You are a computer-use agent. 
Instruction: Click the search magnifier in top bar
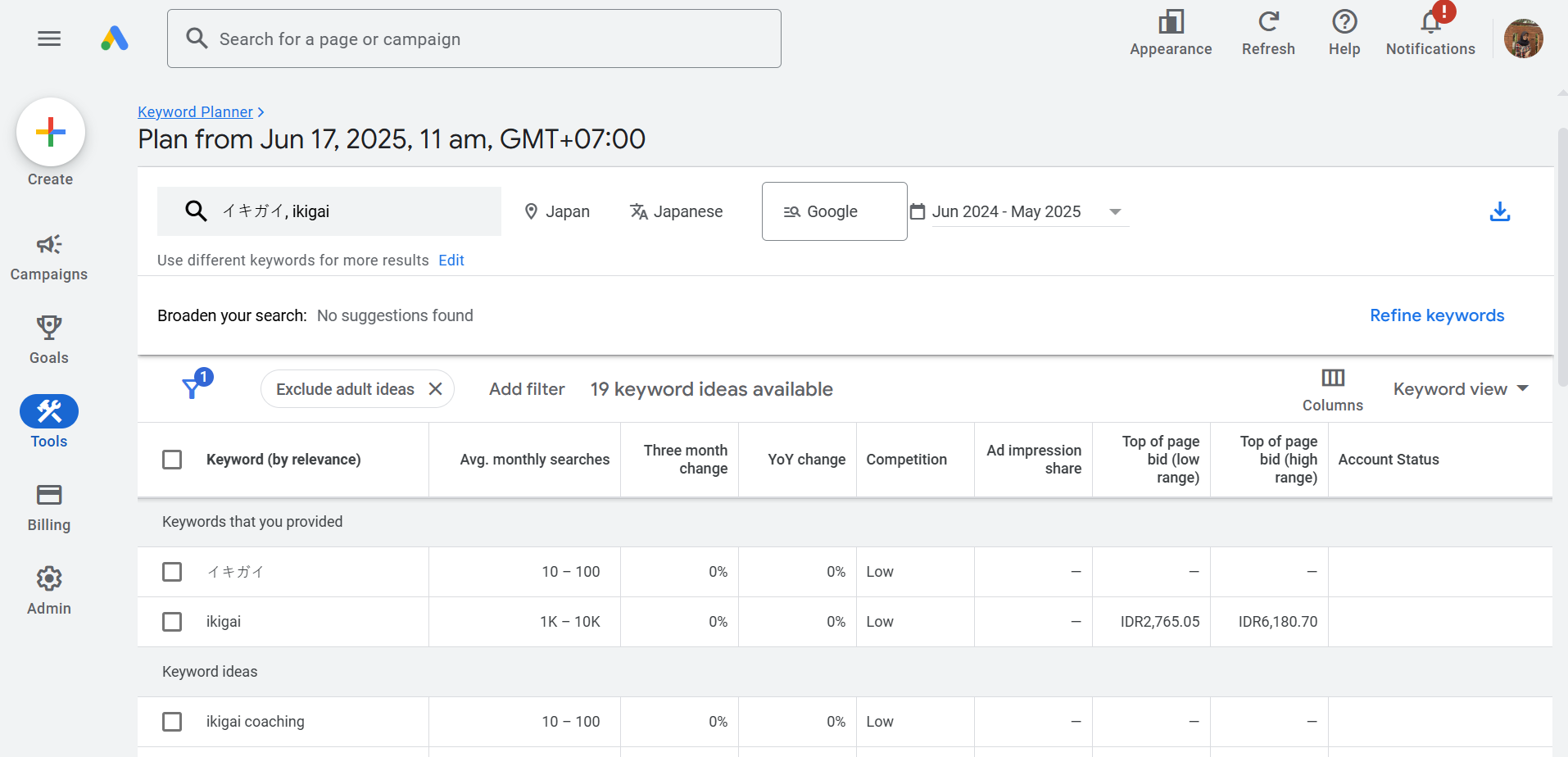[197, 39]
